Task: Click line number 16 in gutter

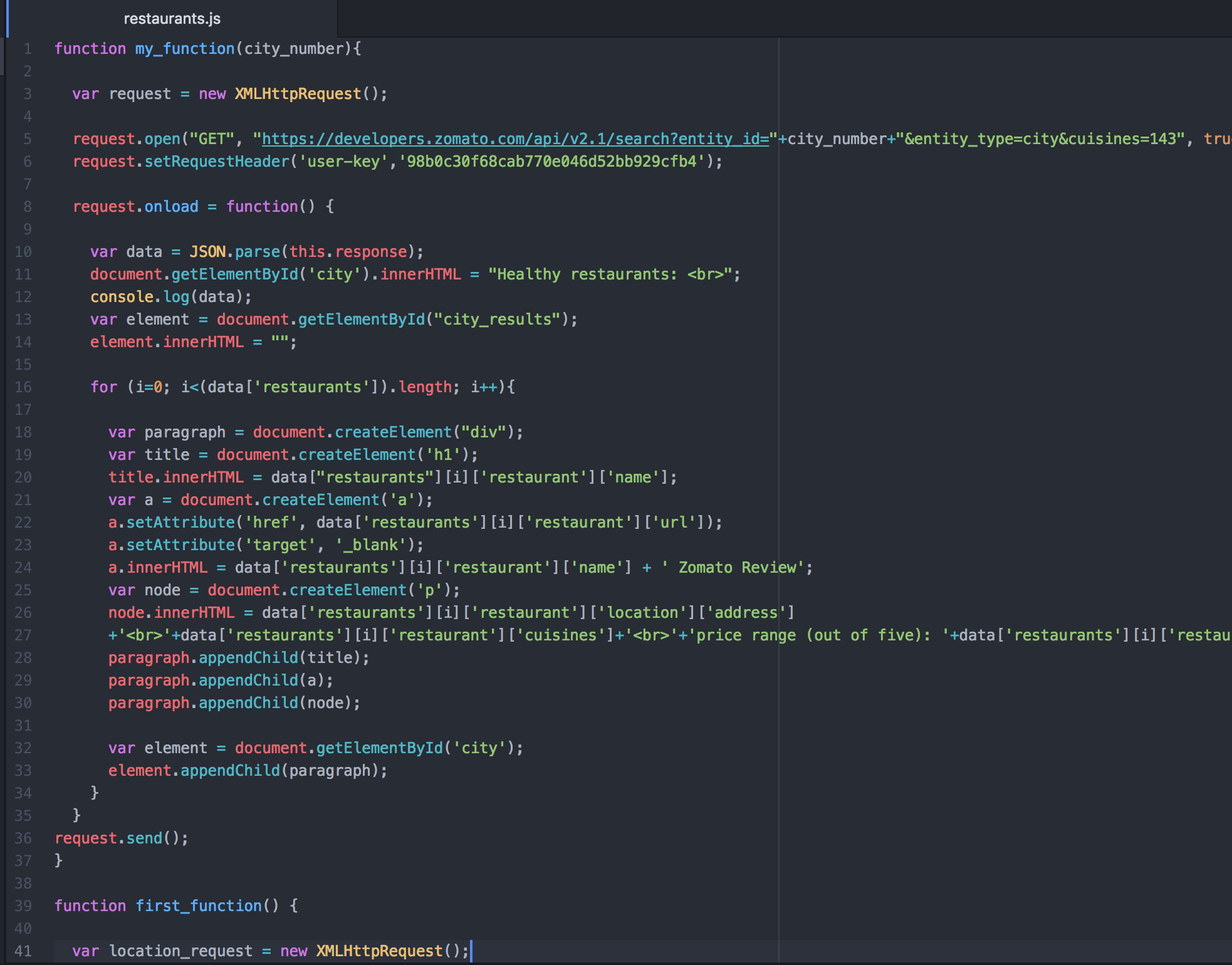Action: [x=23, y=387]
